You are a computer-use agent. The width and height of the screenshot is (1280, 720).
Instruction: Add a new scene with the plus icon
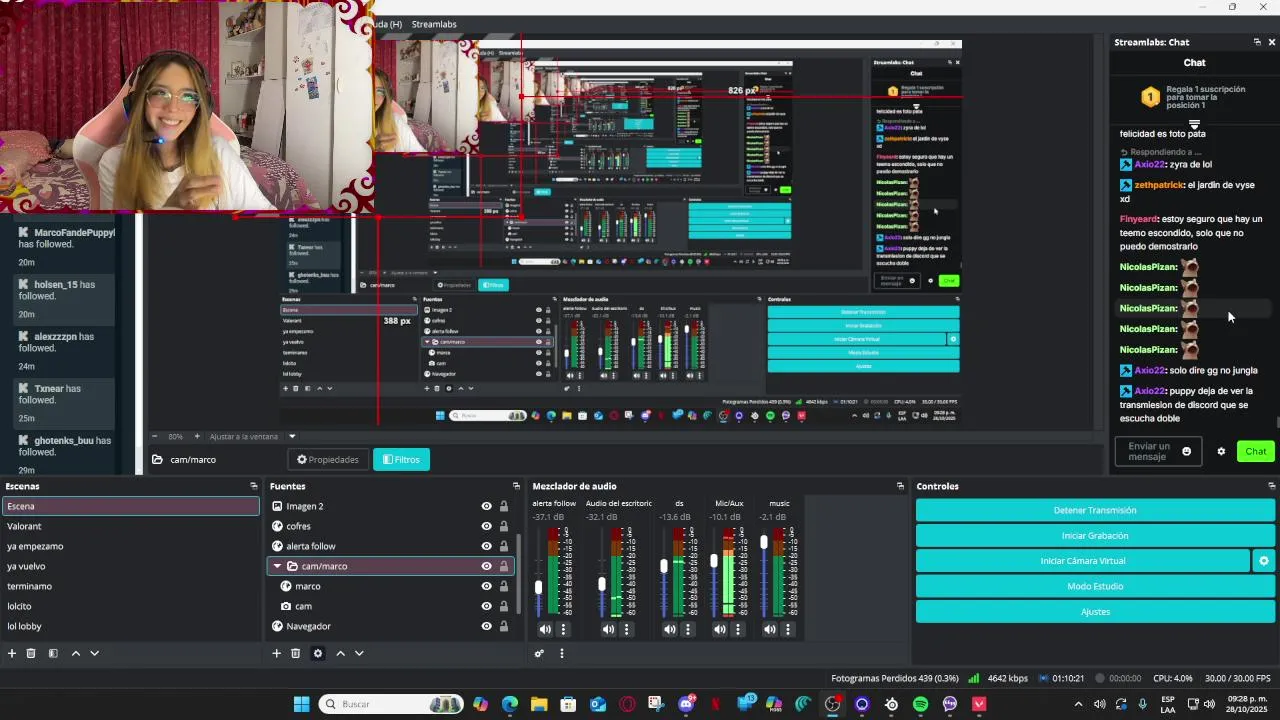click(x=12, y=653)
